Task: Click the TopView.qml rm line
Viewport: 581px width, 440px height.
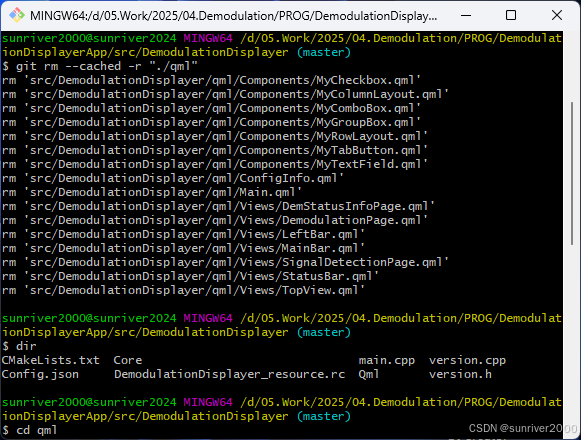Action: pyautogui.click(x=183, y=291)
